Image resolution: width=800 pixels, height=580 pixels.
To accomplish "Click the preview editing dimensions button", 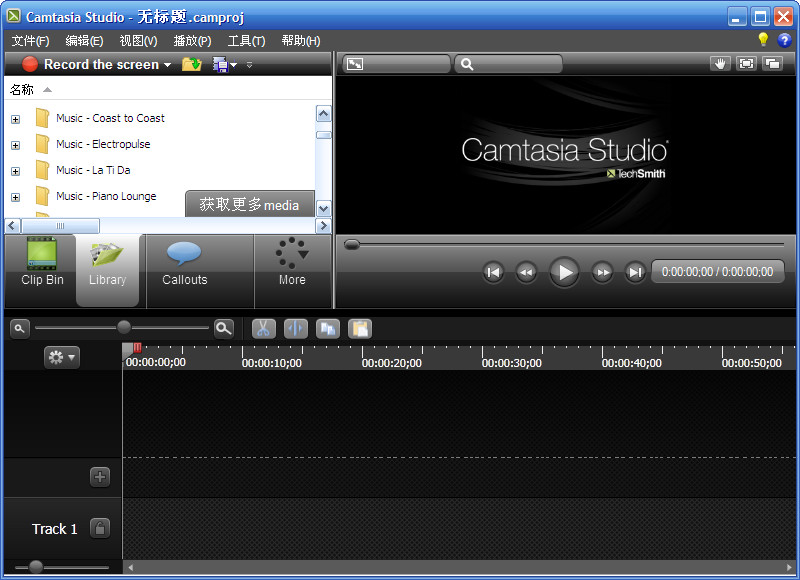I will 396,64.
